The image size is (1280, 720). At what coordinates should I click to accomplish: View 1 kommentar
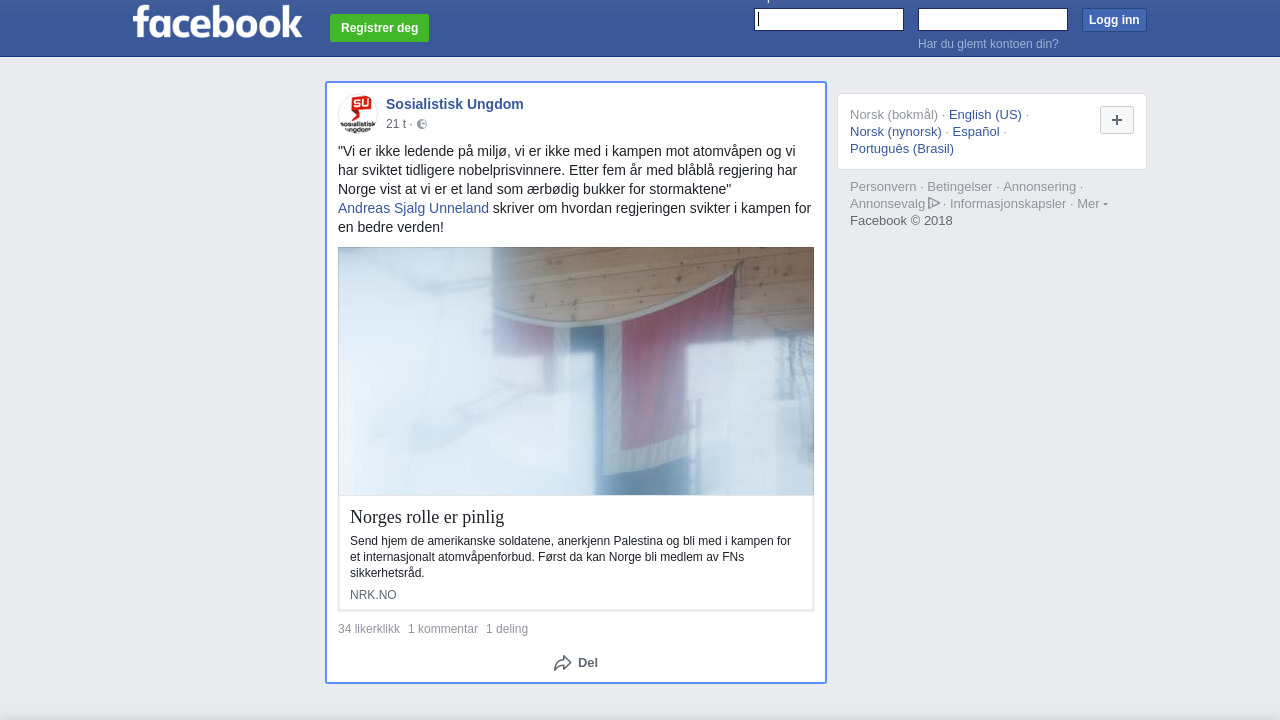[x=443, y=629]
